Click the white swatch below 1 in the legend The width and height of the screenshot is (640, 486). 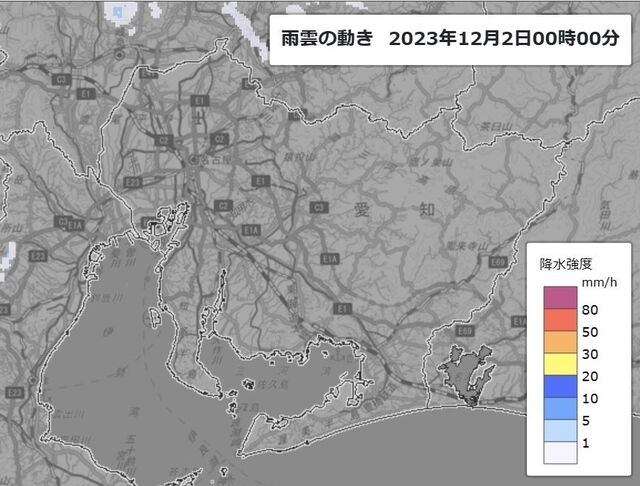[560, 453]
